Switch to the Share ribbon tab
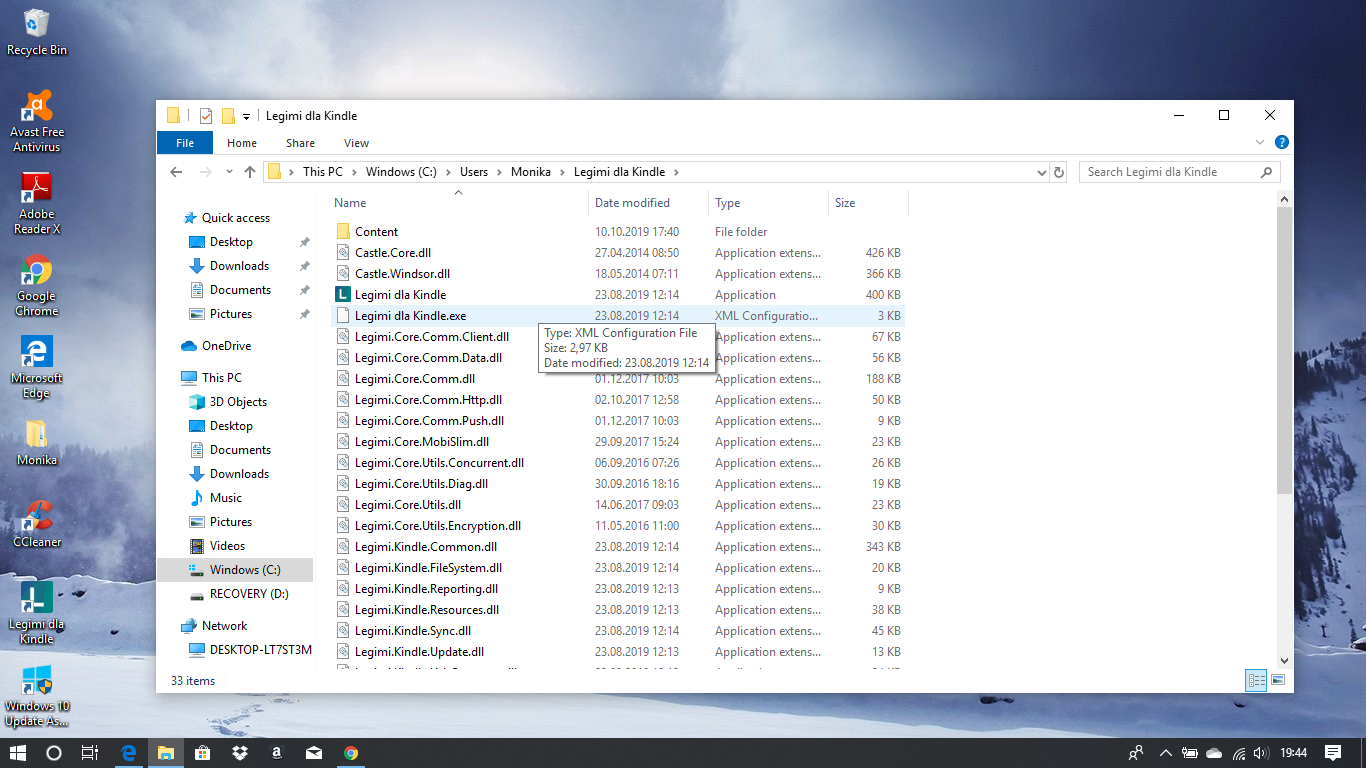Viewport: 1366px width, 768px height. point(300,143)
